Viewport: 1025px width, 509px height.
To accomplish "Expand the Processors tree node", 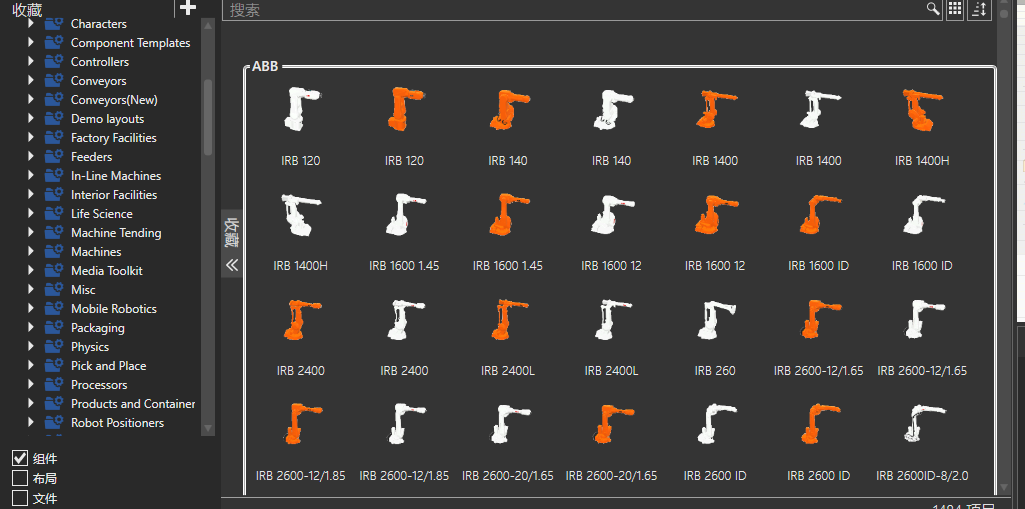I will click(x=31, y=385).
